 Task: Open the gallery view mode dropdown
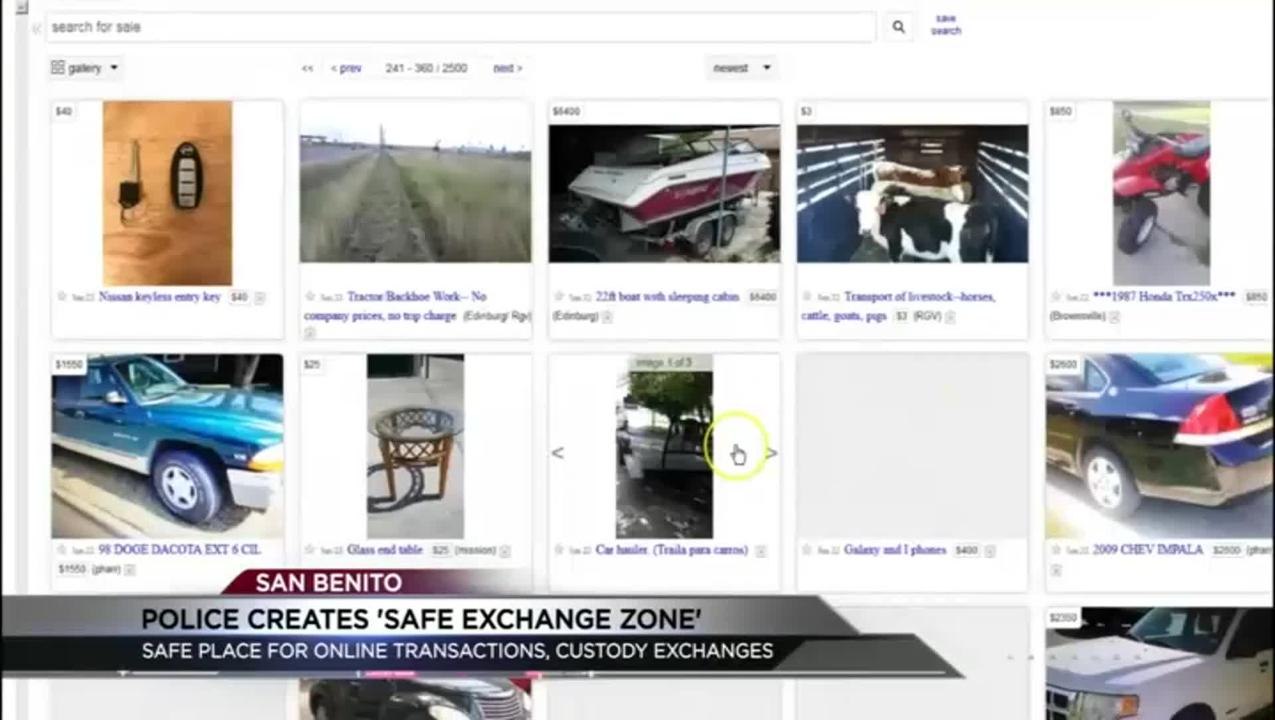click(x=85, y=68)
